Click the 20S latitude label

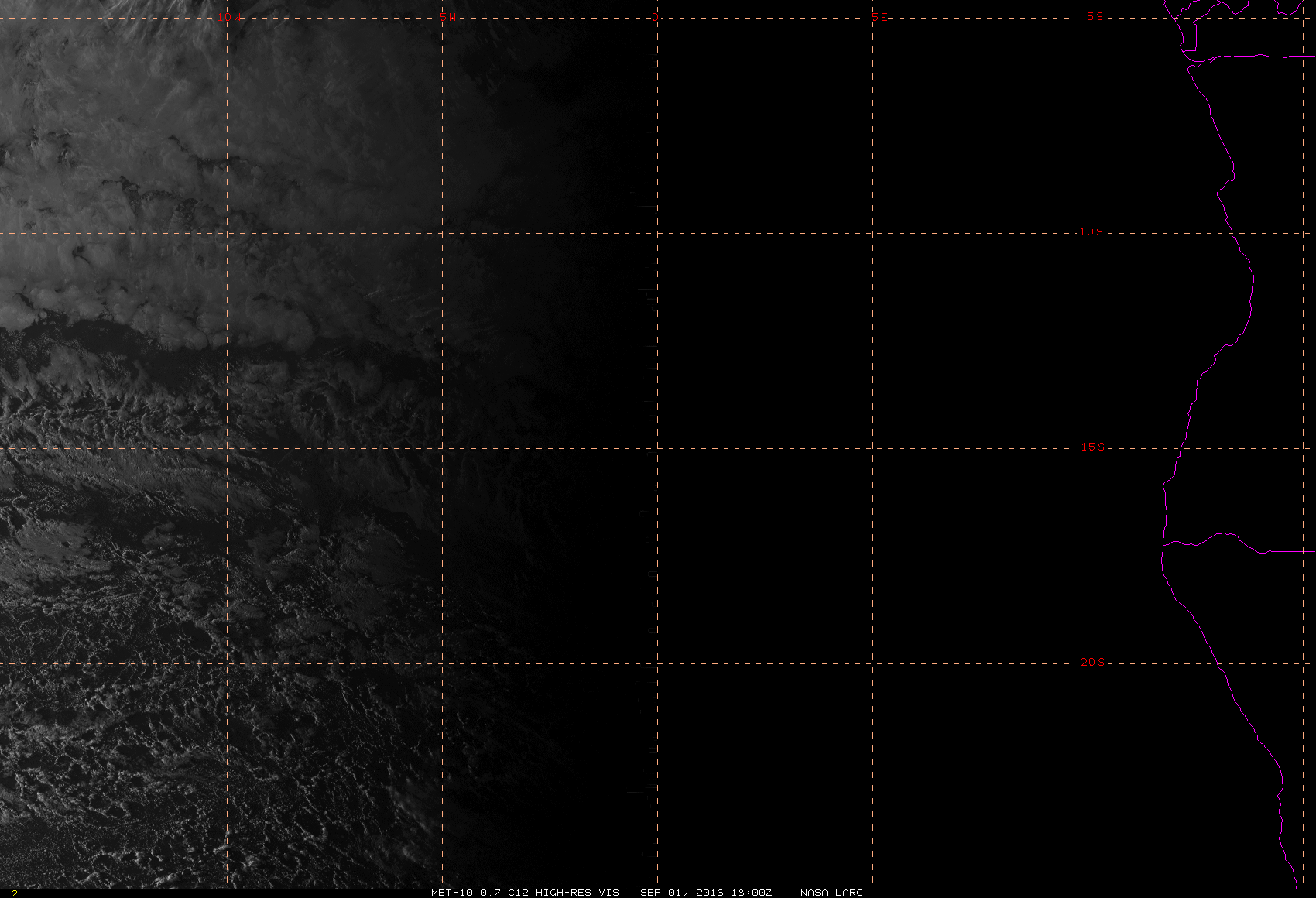(x=1092, y=662)
